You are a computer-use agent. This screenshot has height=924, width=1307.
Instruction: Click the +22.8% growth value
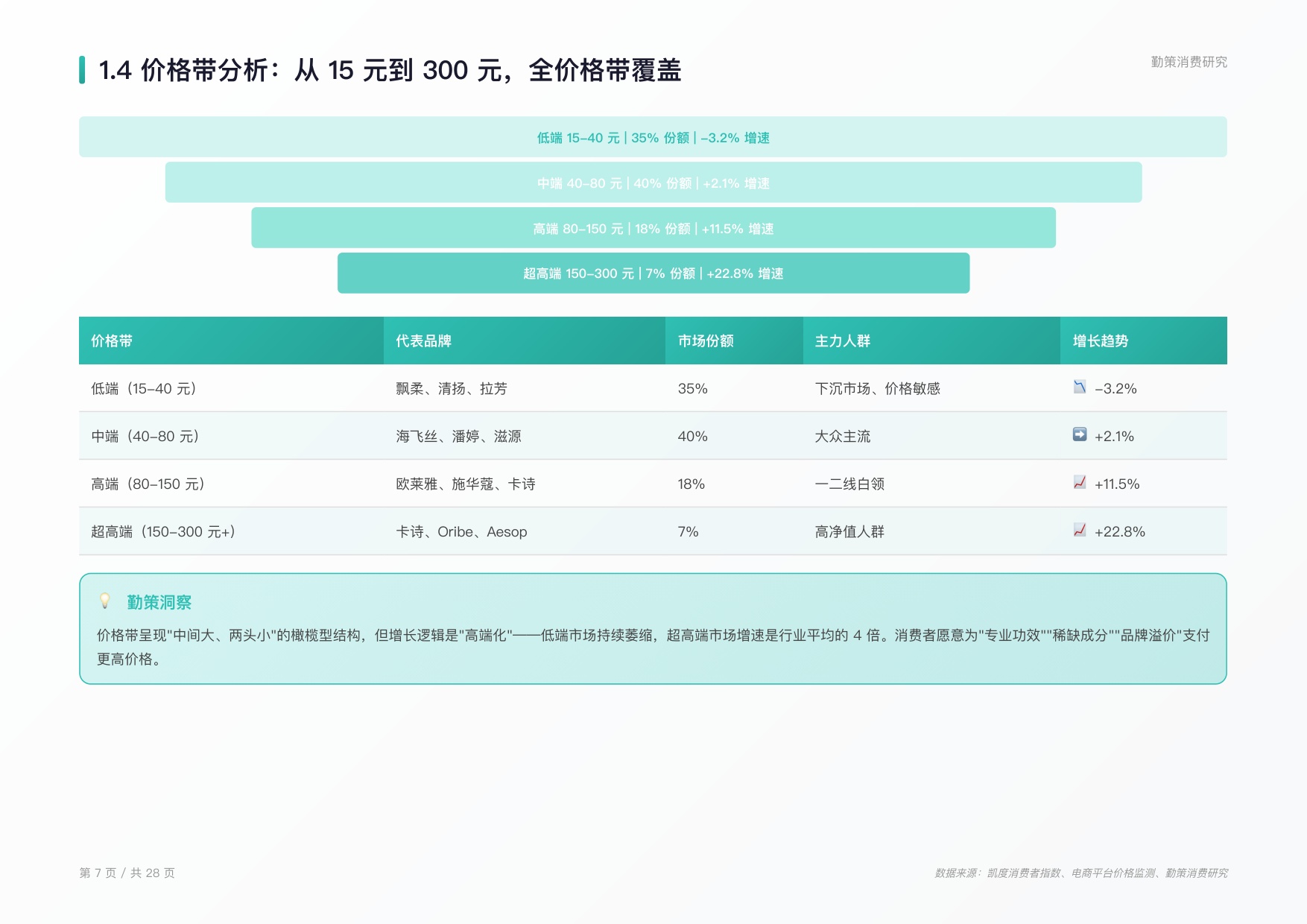(x=1120, y=532)
